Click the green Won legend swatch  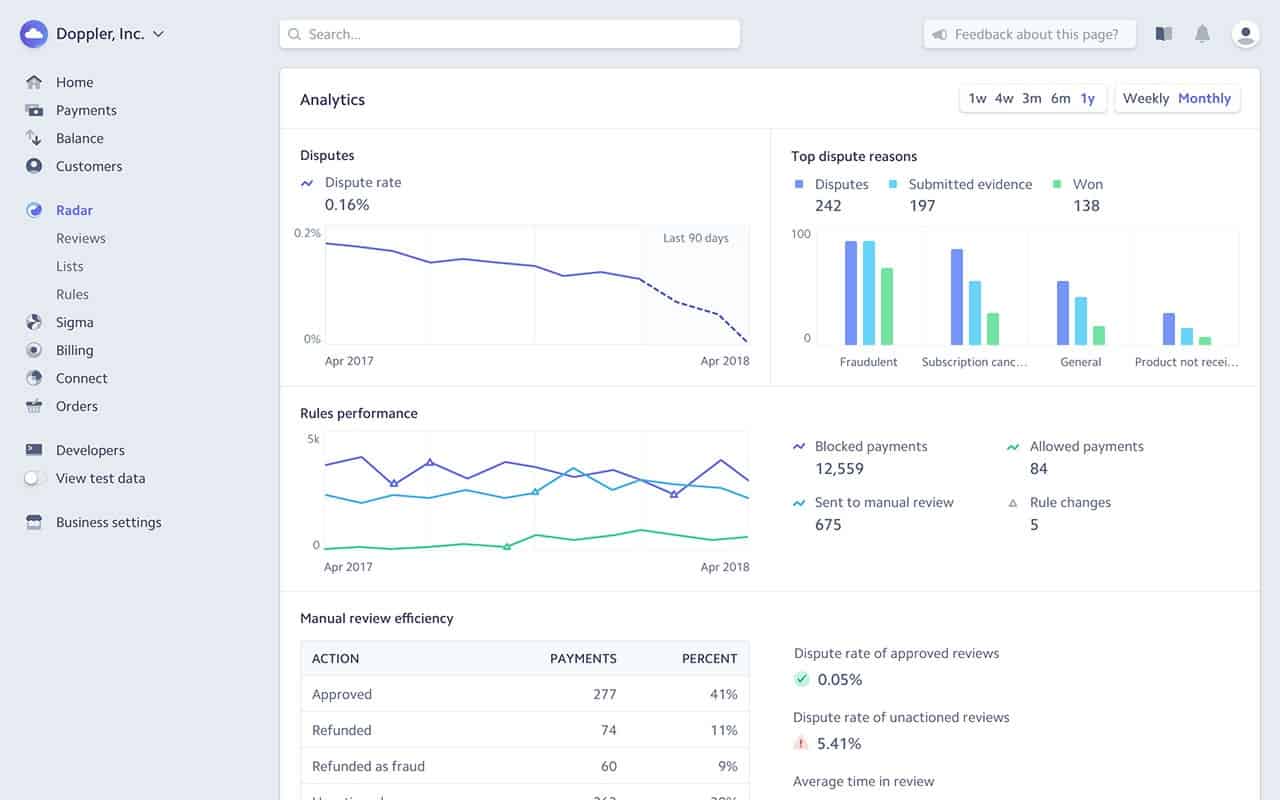pyautogui.click(x=1057, y=184)
